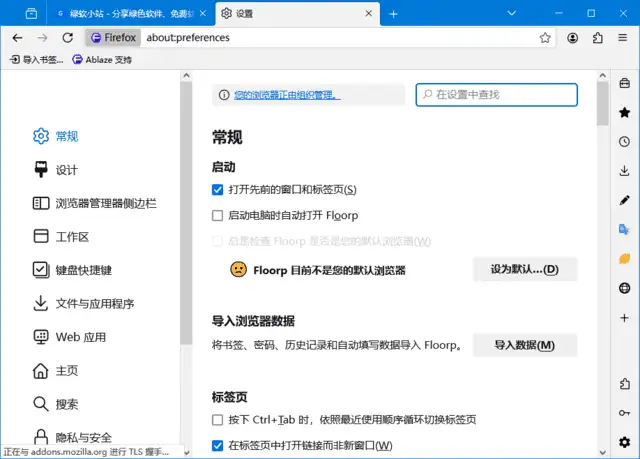Open the notes pencil panel in sidebar

pyautogui.click(x=625, y=200)
